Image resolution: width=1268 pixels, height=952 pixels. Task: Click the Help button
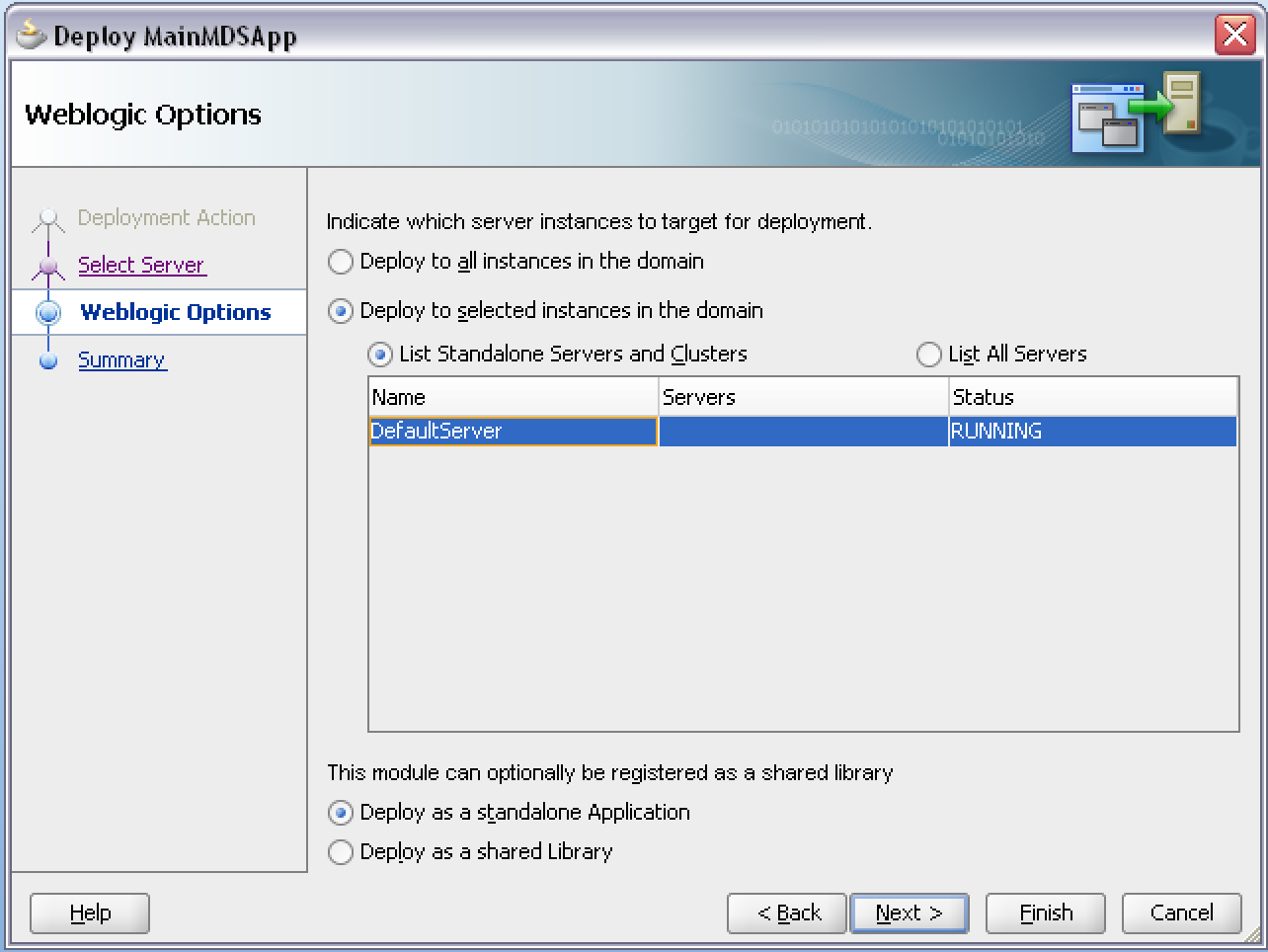click(x=90, y=913)
